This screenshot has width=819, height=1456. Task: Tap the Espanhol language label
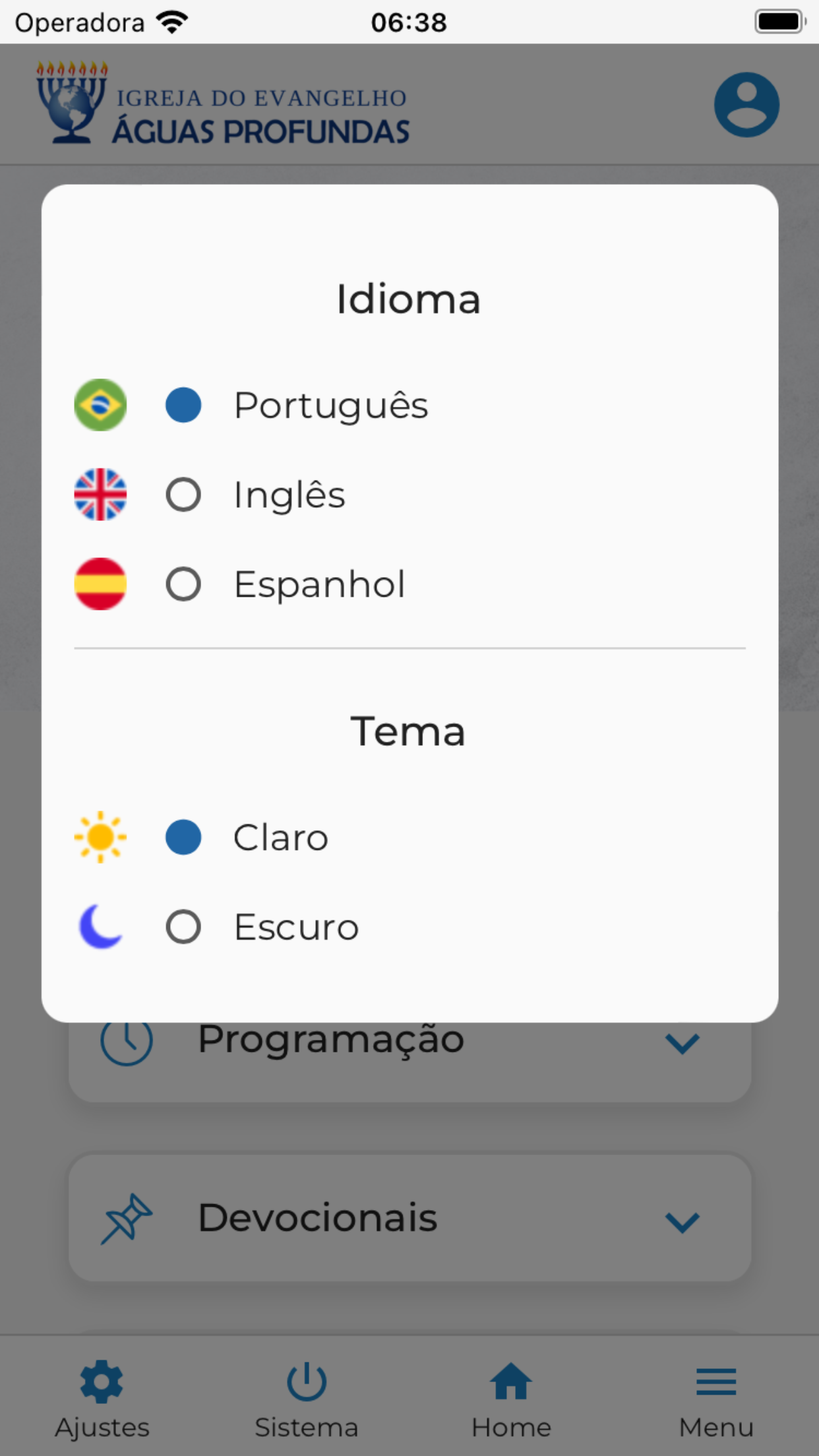[320, 584]
